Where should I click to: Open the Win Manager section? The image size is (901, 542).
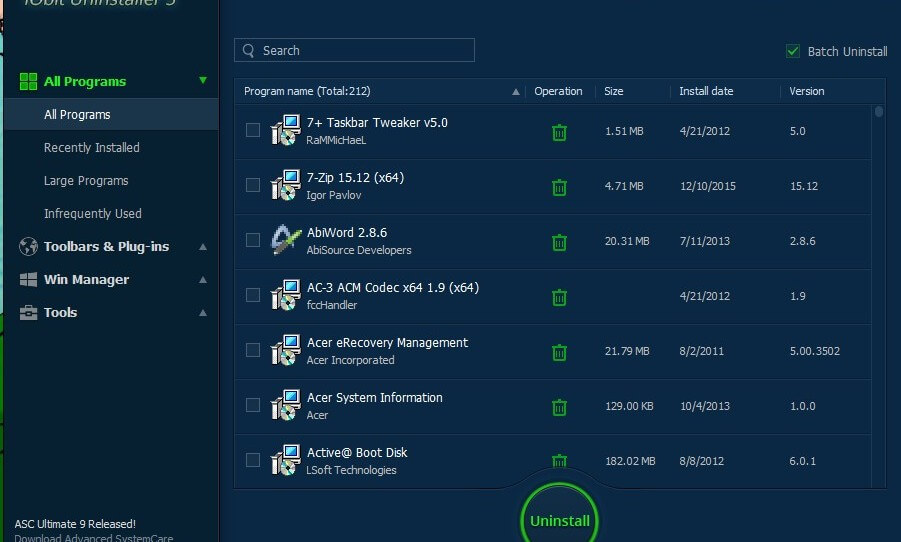coord(86,279)
